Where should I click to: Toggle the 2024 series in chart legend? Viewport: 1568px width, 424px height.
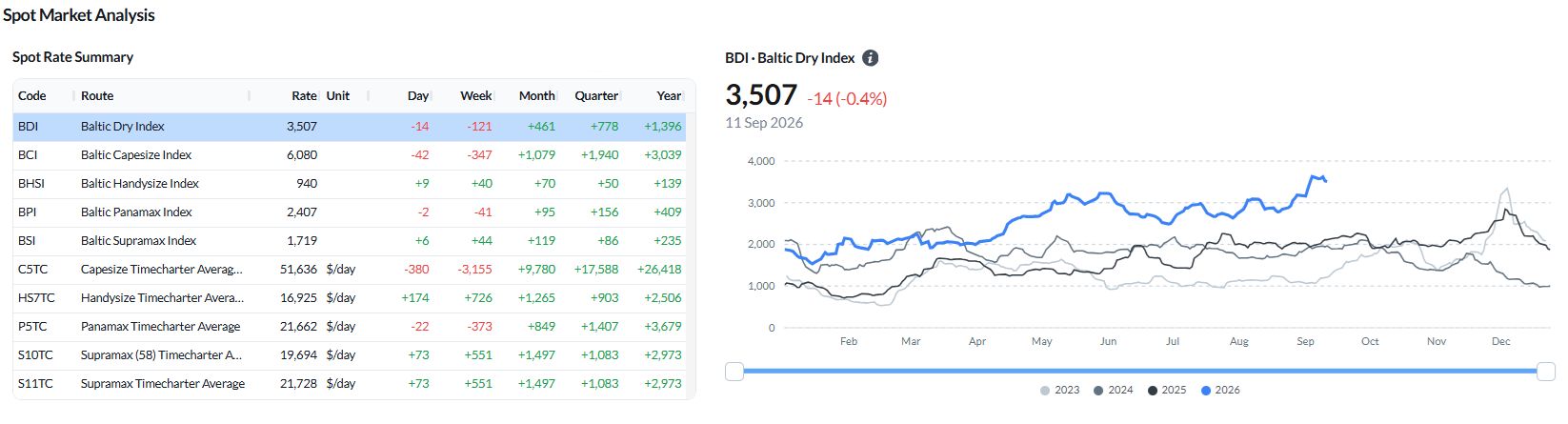[1114, 391]
